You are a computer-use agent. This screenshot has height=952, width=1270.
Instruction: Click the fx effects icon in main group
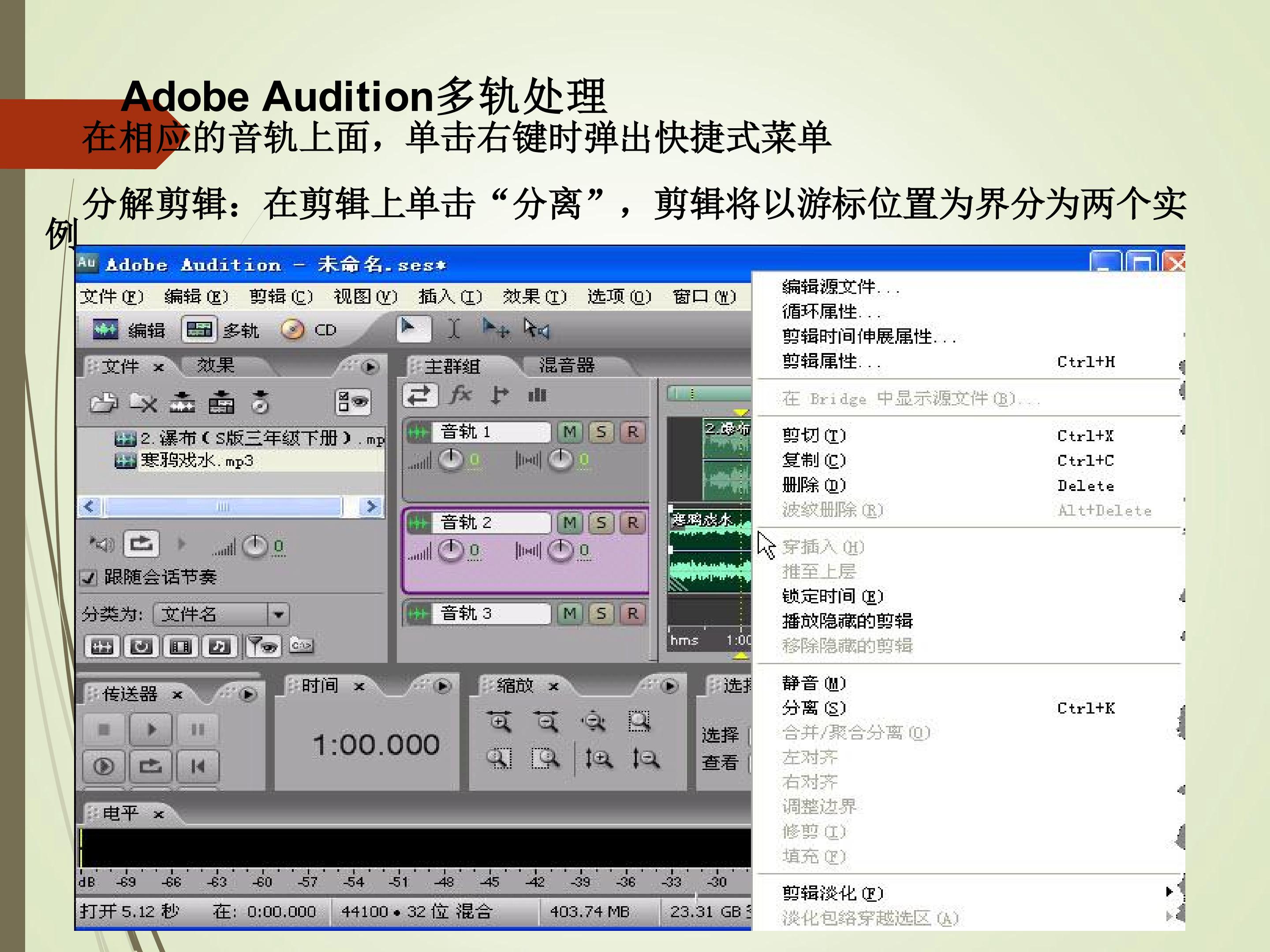(461, 395)
